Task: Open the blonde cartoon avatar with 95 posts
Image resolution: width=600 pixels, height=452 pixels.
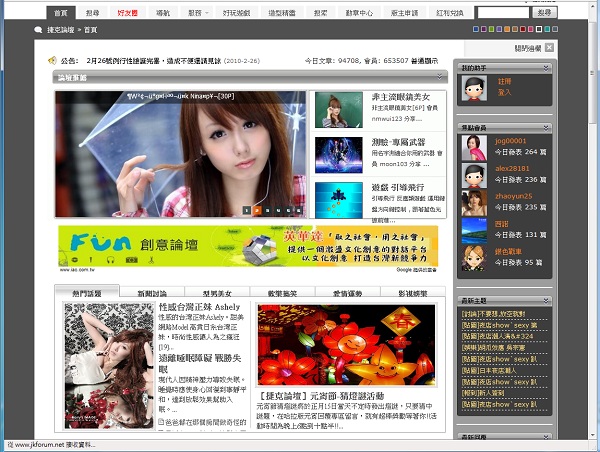Action: (474, 258)
